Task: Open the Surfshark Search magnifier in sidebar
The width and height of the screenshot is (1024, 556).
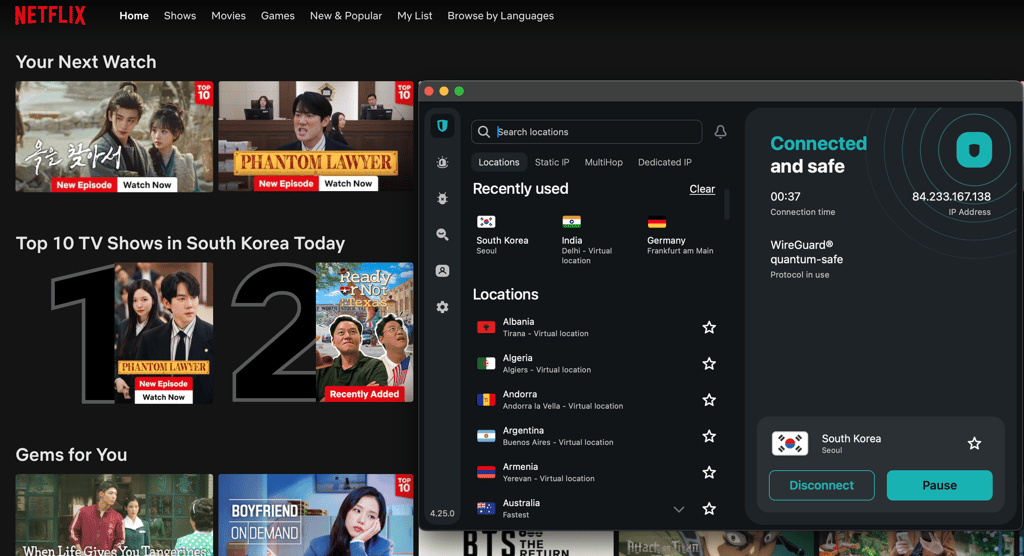Action: point(442,235)
